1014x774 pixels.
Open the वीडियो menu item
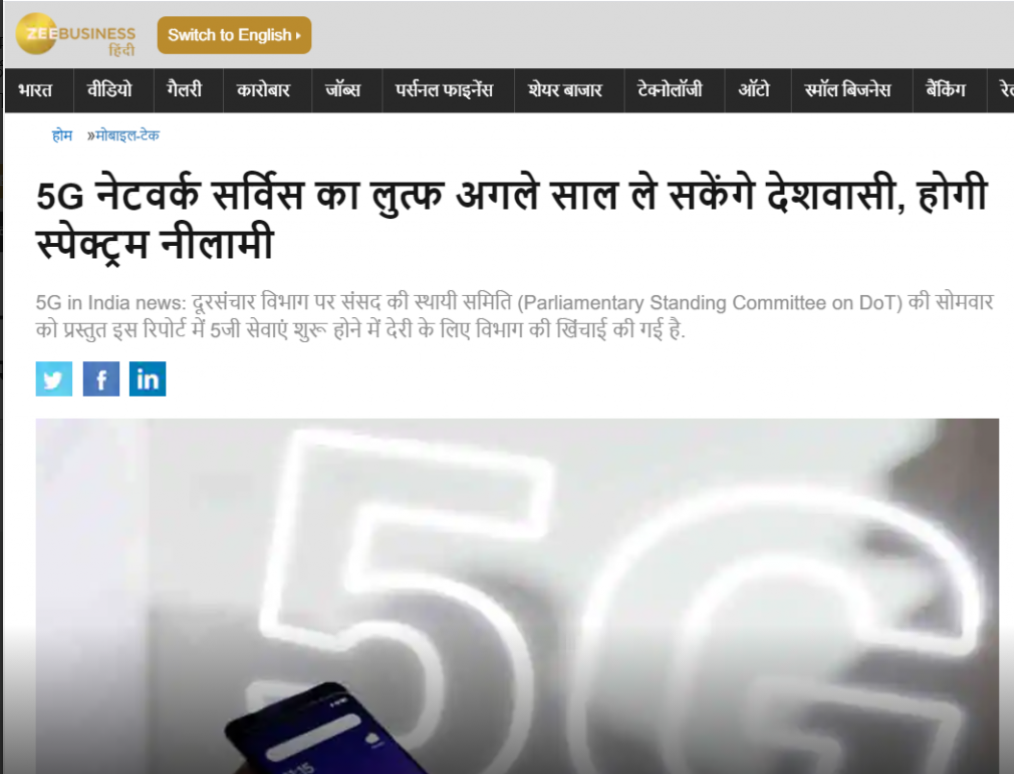[x=110, y=90]
